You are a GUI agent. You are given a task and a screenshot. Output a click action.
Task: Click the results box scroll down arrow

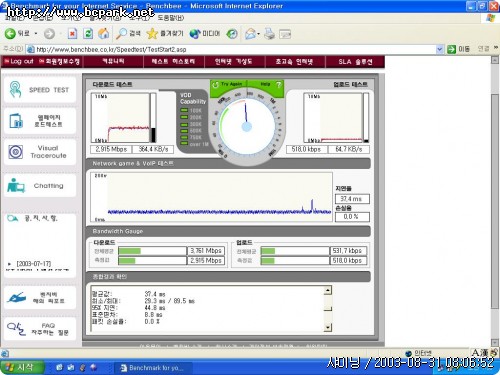click(328, 327)
